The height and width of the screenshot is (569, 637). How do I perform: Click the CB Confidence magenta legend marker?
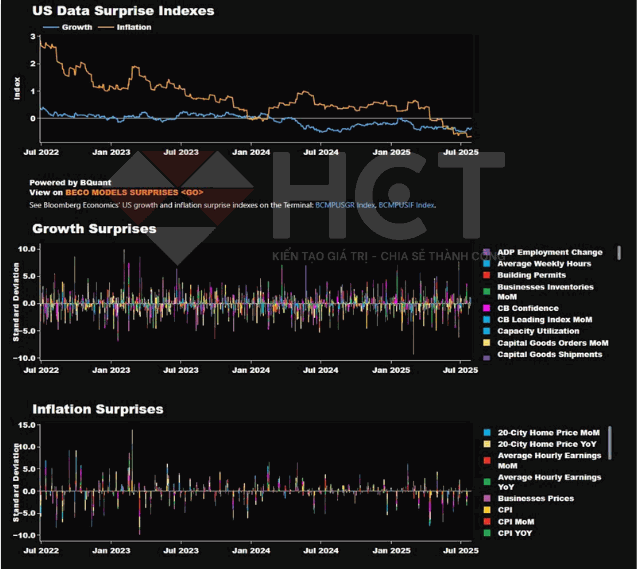tap(486, 308)
